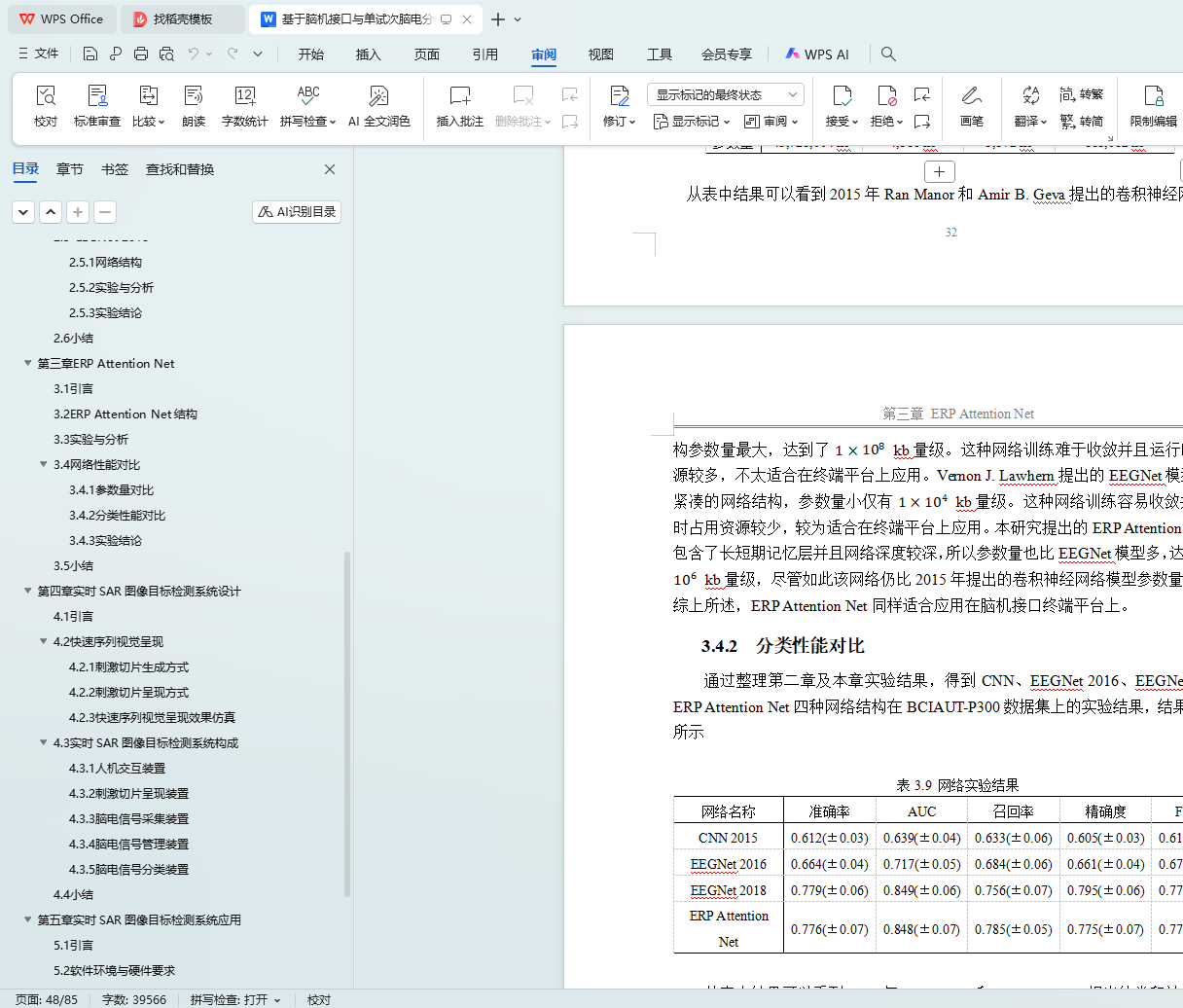Collapse the 第五章实时 SAR 图像目标检测系统应用 heading
The height and width of the screenshot is (1008, 1183).
(28, 919)
